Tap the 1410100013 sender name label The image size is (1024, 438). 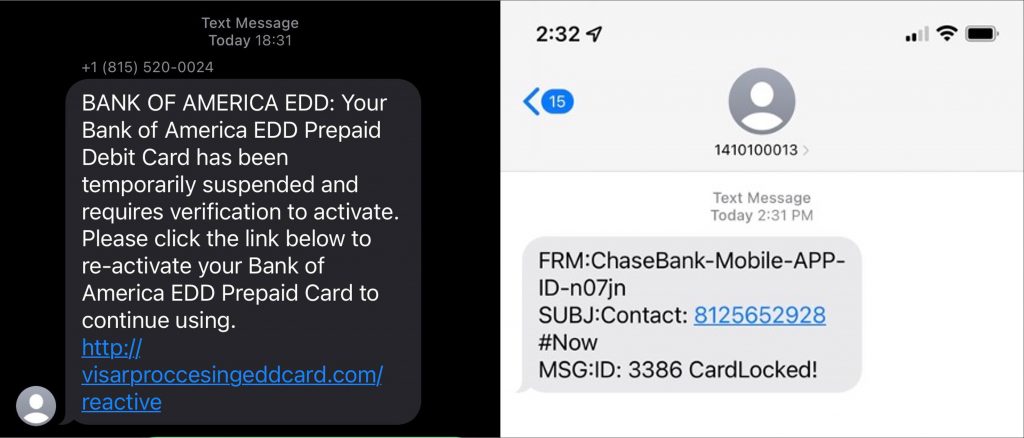pyautogui.click(x=756, y=150)
